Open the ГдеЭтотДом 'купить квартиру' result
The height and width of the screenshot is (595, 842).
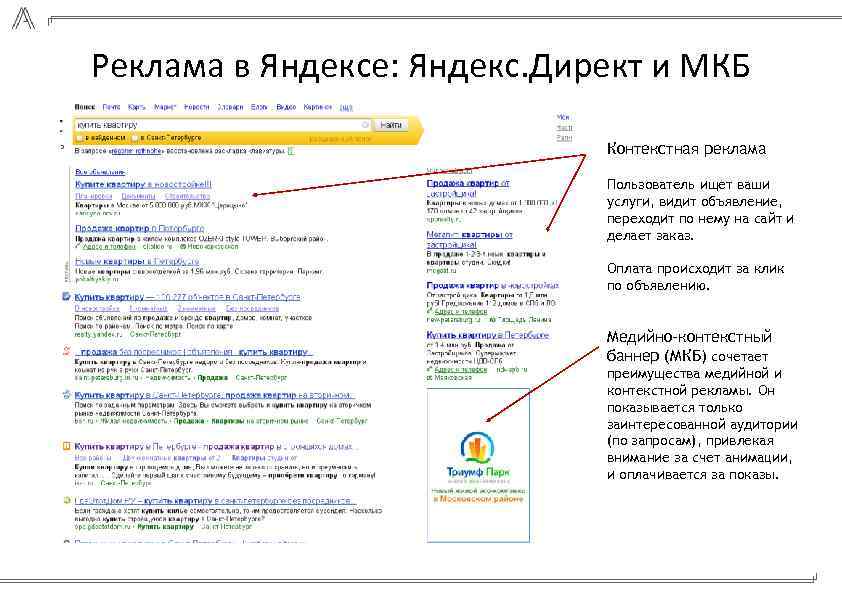[x=213, y=500]
